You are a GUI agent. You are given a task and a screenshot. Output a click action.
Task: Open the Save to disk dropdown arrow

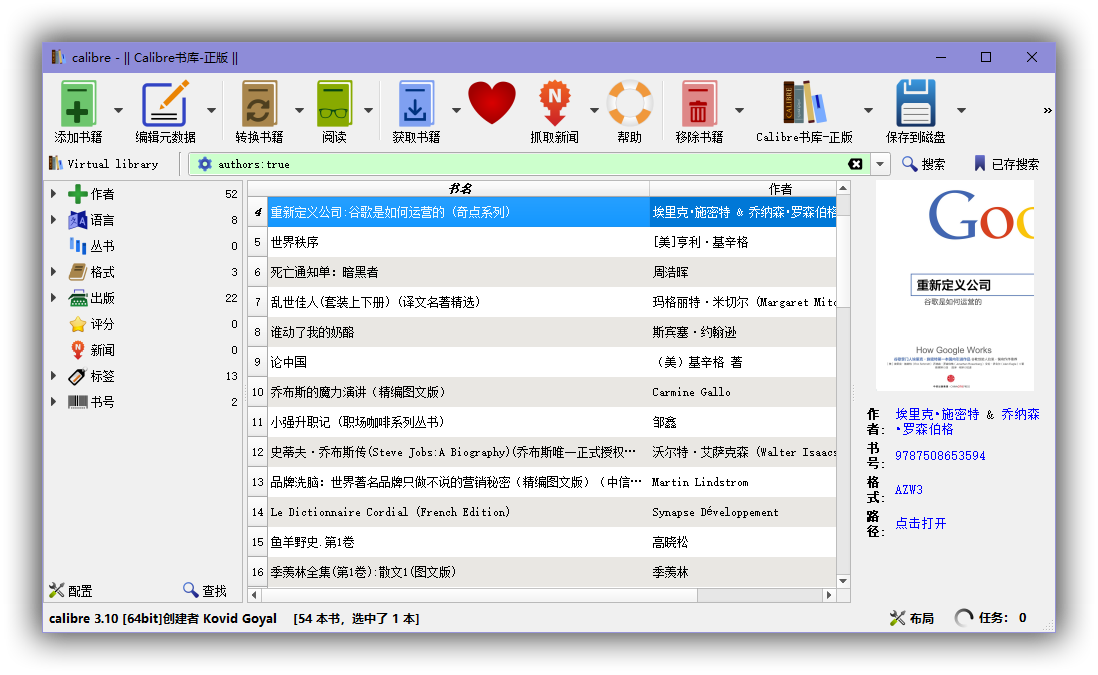pyautogui.click(x=961, y=110)
